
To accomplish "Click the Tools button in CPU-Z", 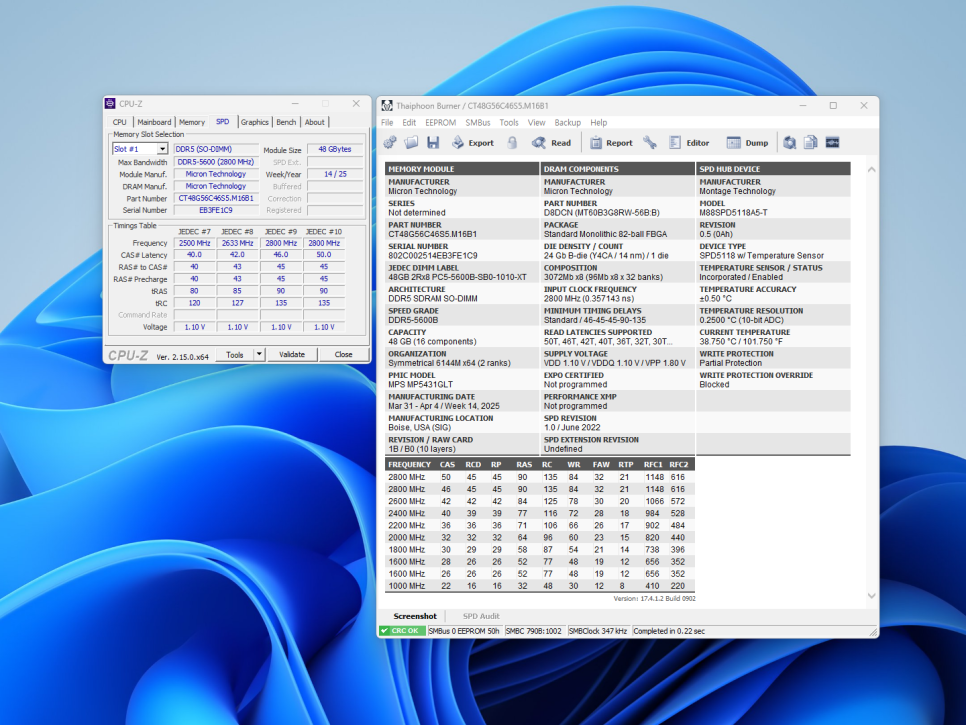I will (235, 354).
